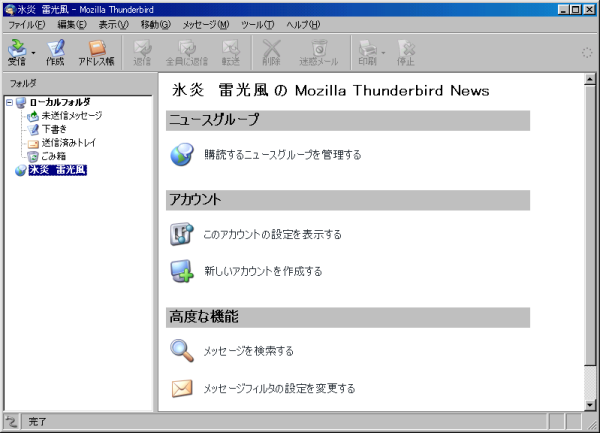This screenshot has width=600, height=433.
Task: Click the account settings icon
Action: point(182,234)
